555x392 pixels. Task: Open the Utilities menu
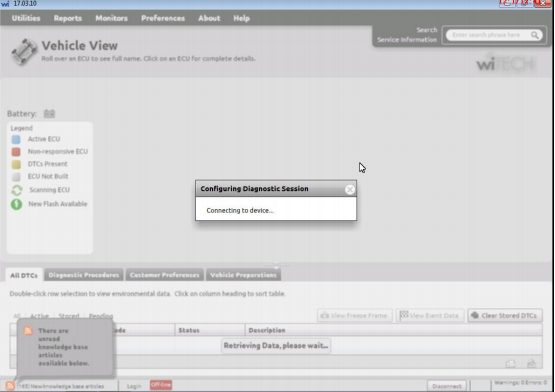point(26,18)
